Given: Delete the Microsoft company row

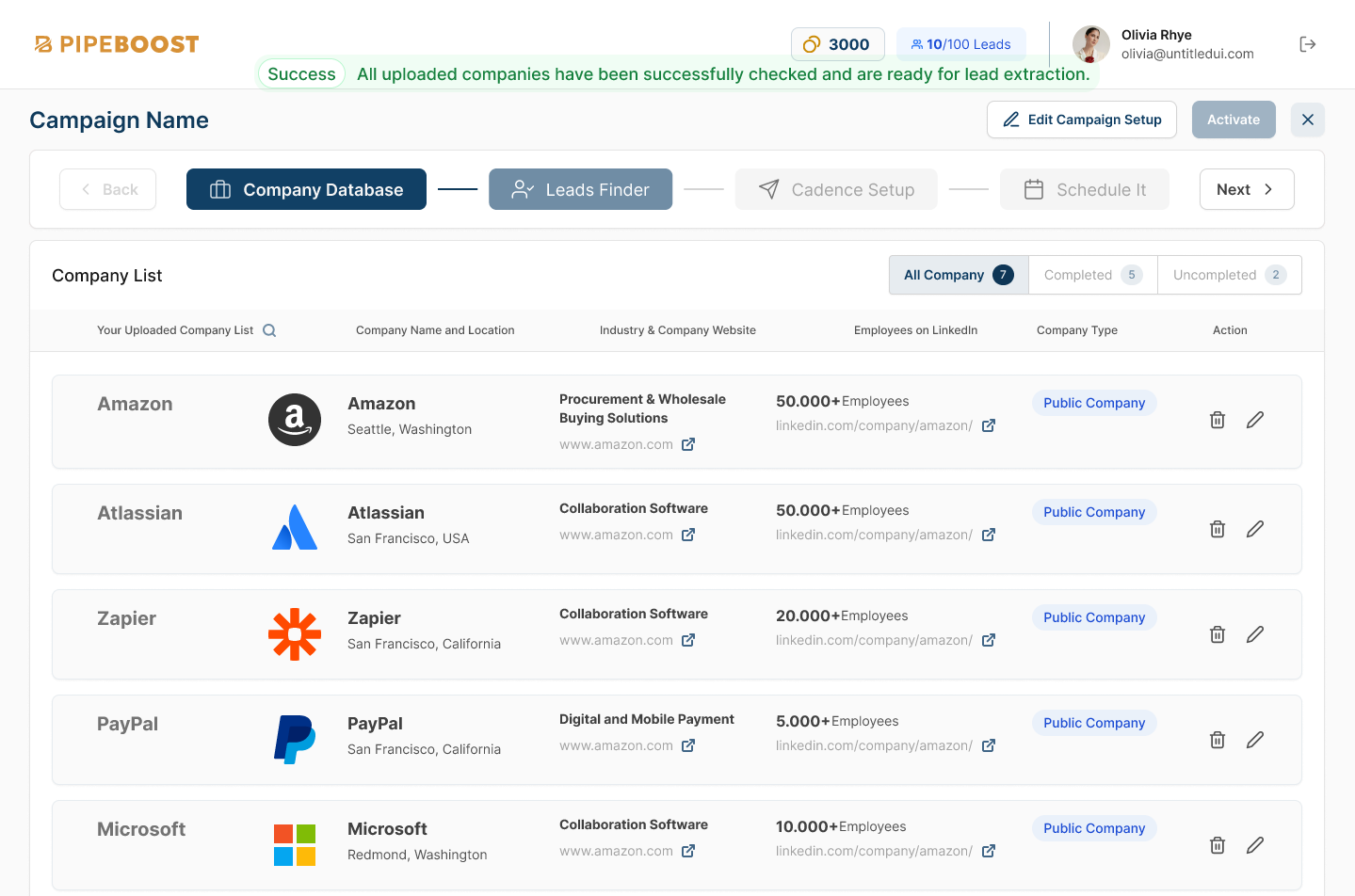Looking at the screenshot, I should (x=1218, y=845).
